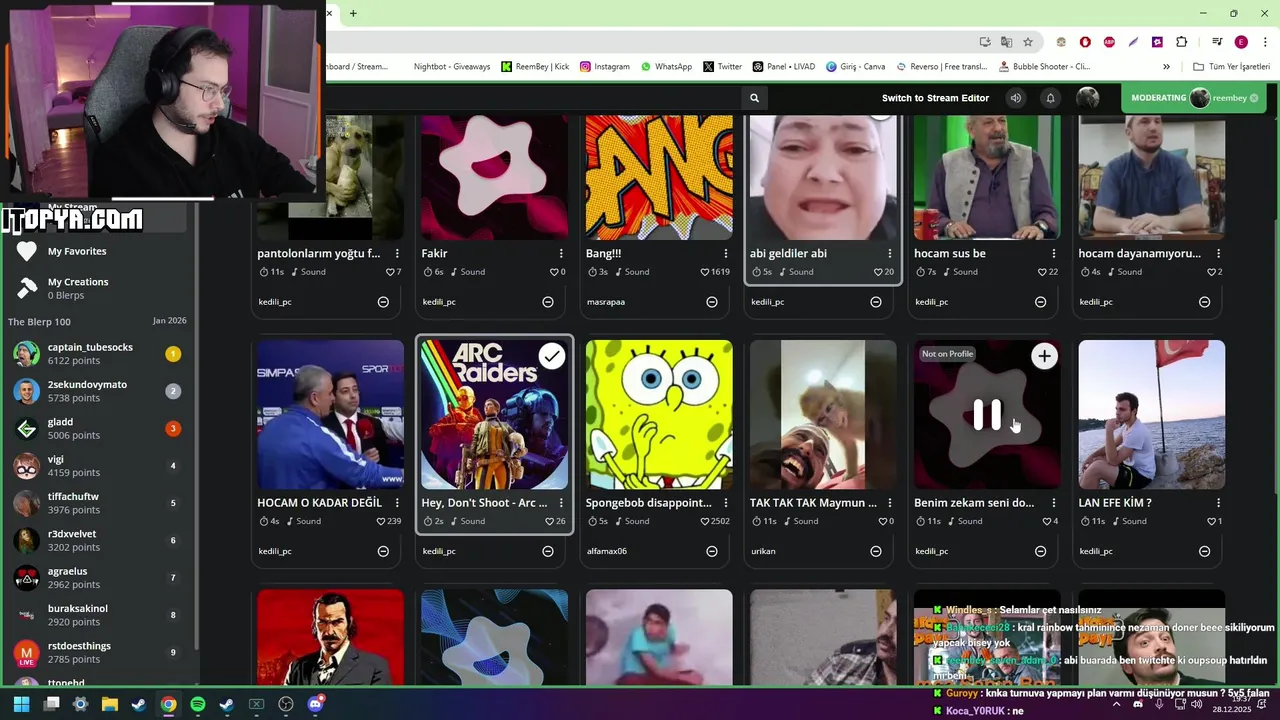
Task: Open three-dot menu for 'abi geldiler abi'
Action: pos(890,253)
